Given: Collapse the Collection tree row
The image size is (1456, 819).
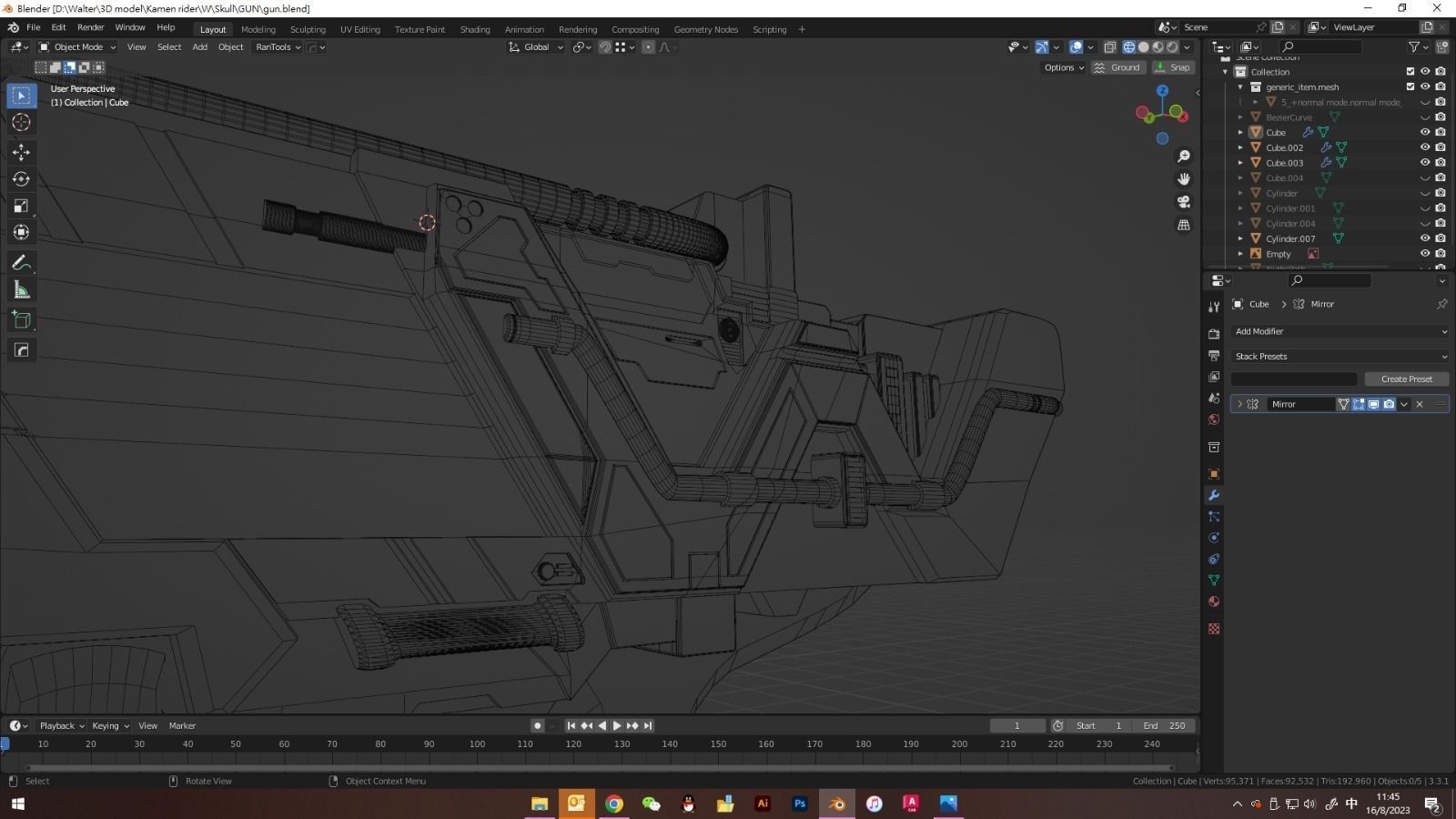Looking at the screenshot, I should 1226,72.
